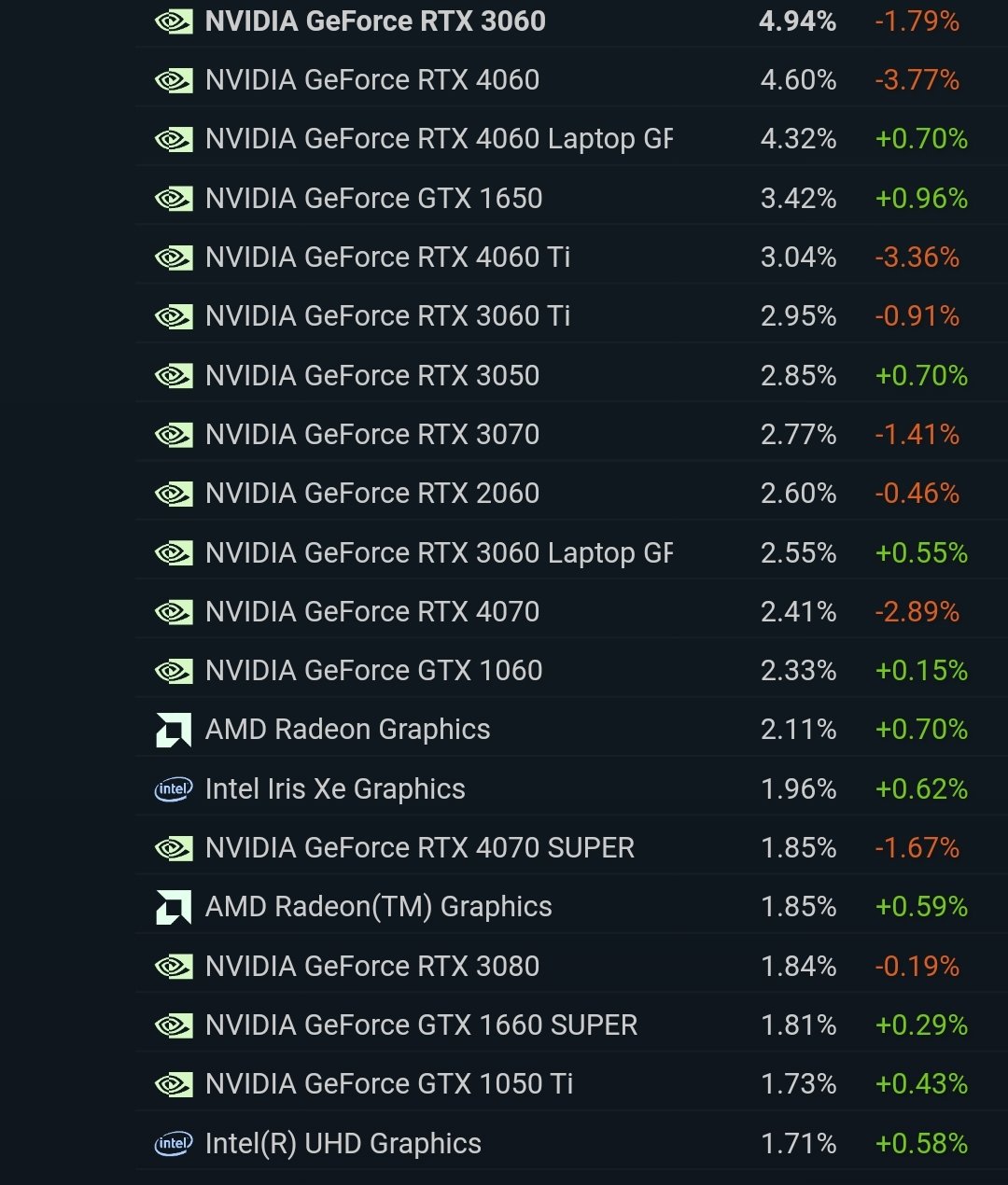The width and height of the screenshot is (1008, 1185).
Task: Click the +0.96% change for GTX 1650
Action: [921, 199]
